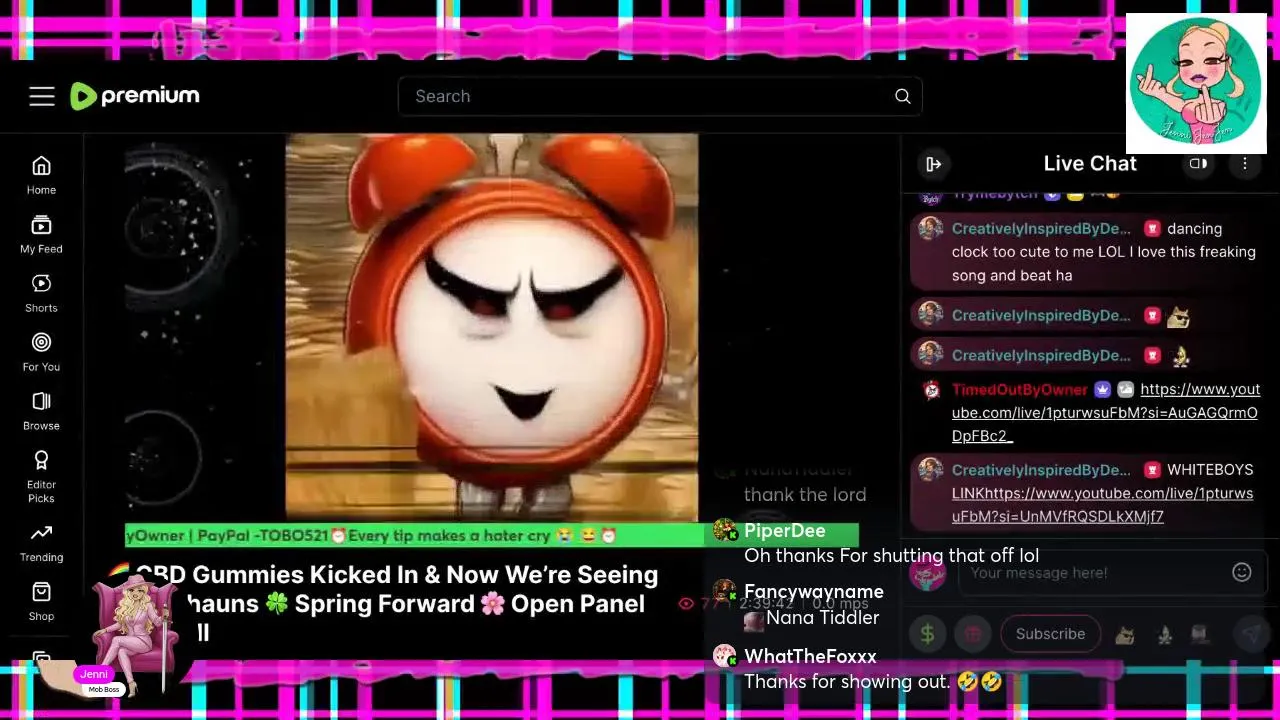Viewport: 1280px width, 720px height.
Task: Click the dancing clock video player
Action: point(491,327)
